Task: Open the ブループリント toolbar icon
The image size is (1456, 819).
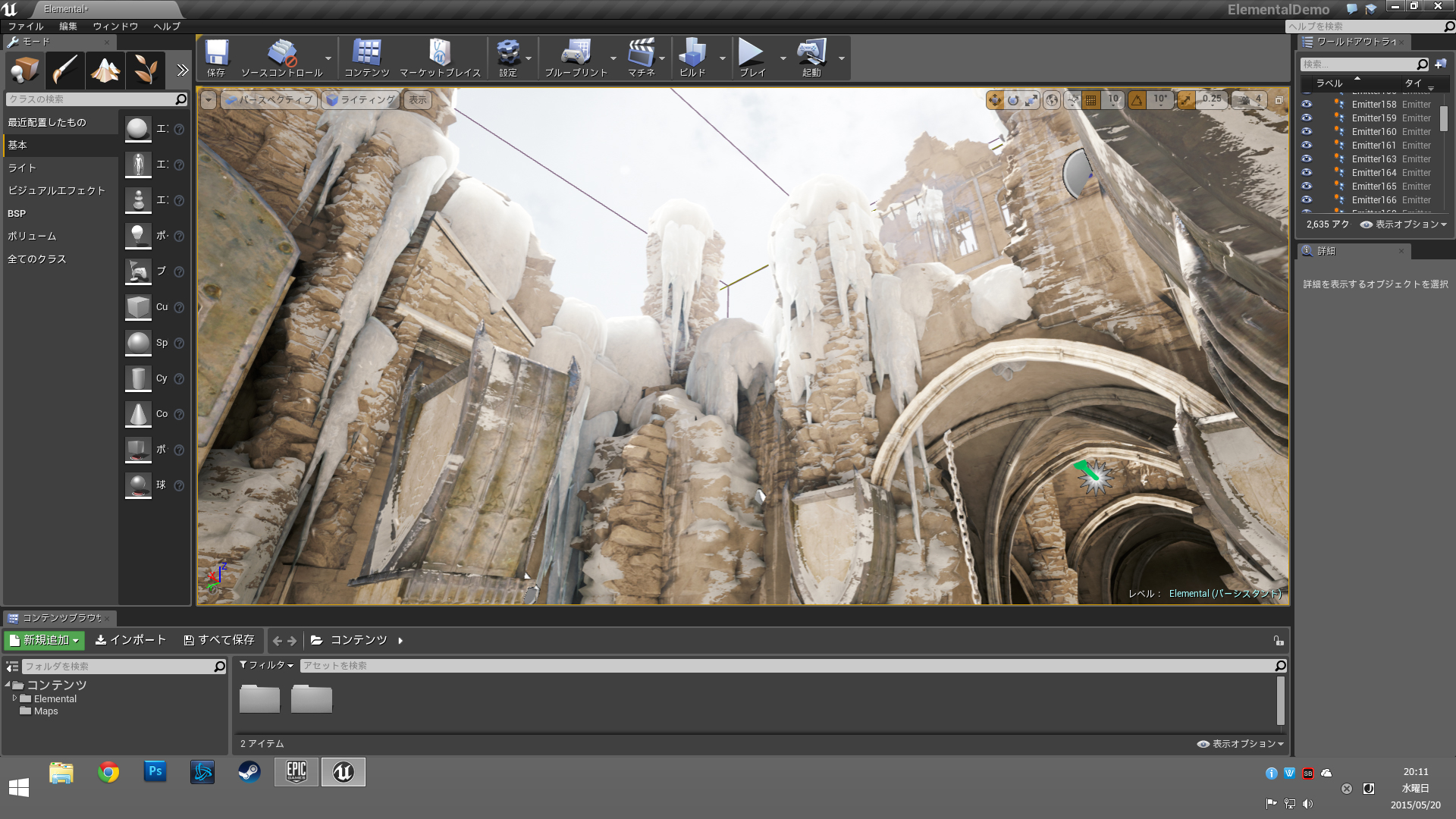Action: (x=576, y=58)
